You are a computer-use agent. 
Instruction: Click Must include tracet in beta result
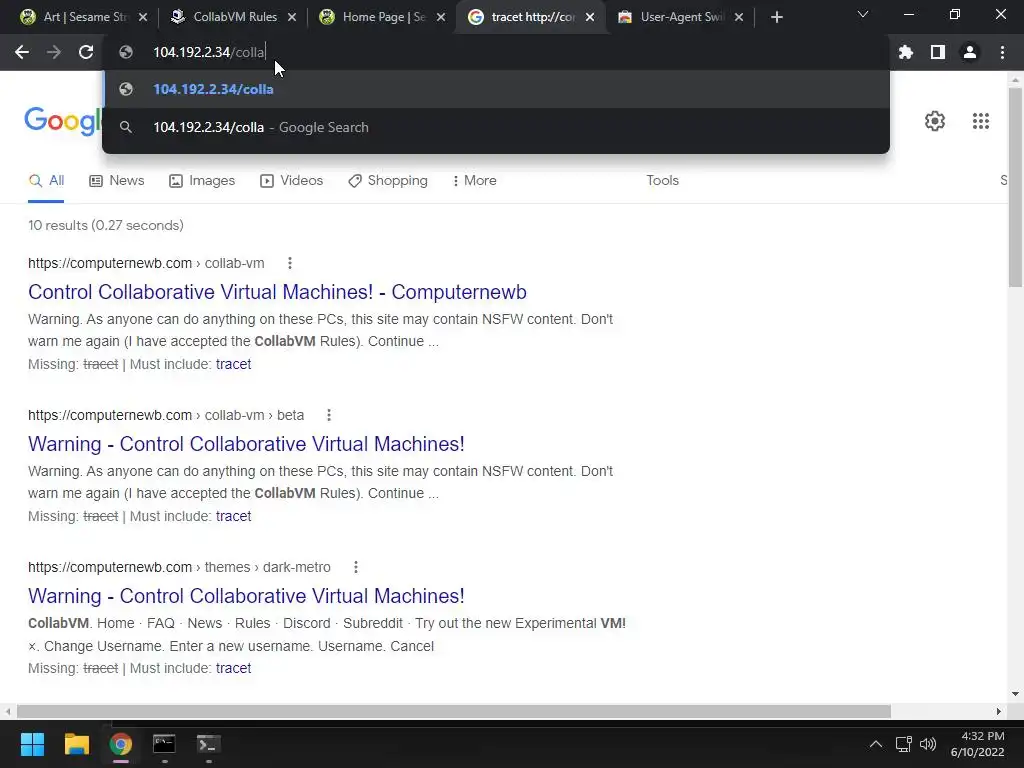point(233,517)
